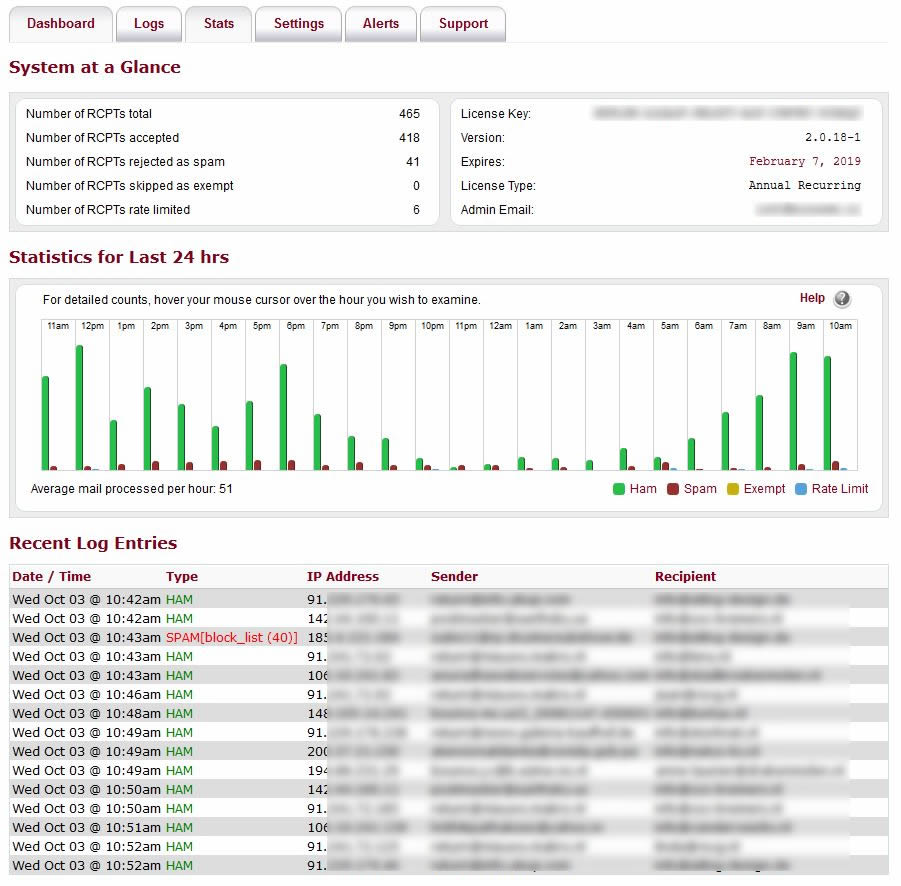The image size is (901, 886).
Task: Open the Stats tab
Action: tap(218, 24)
